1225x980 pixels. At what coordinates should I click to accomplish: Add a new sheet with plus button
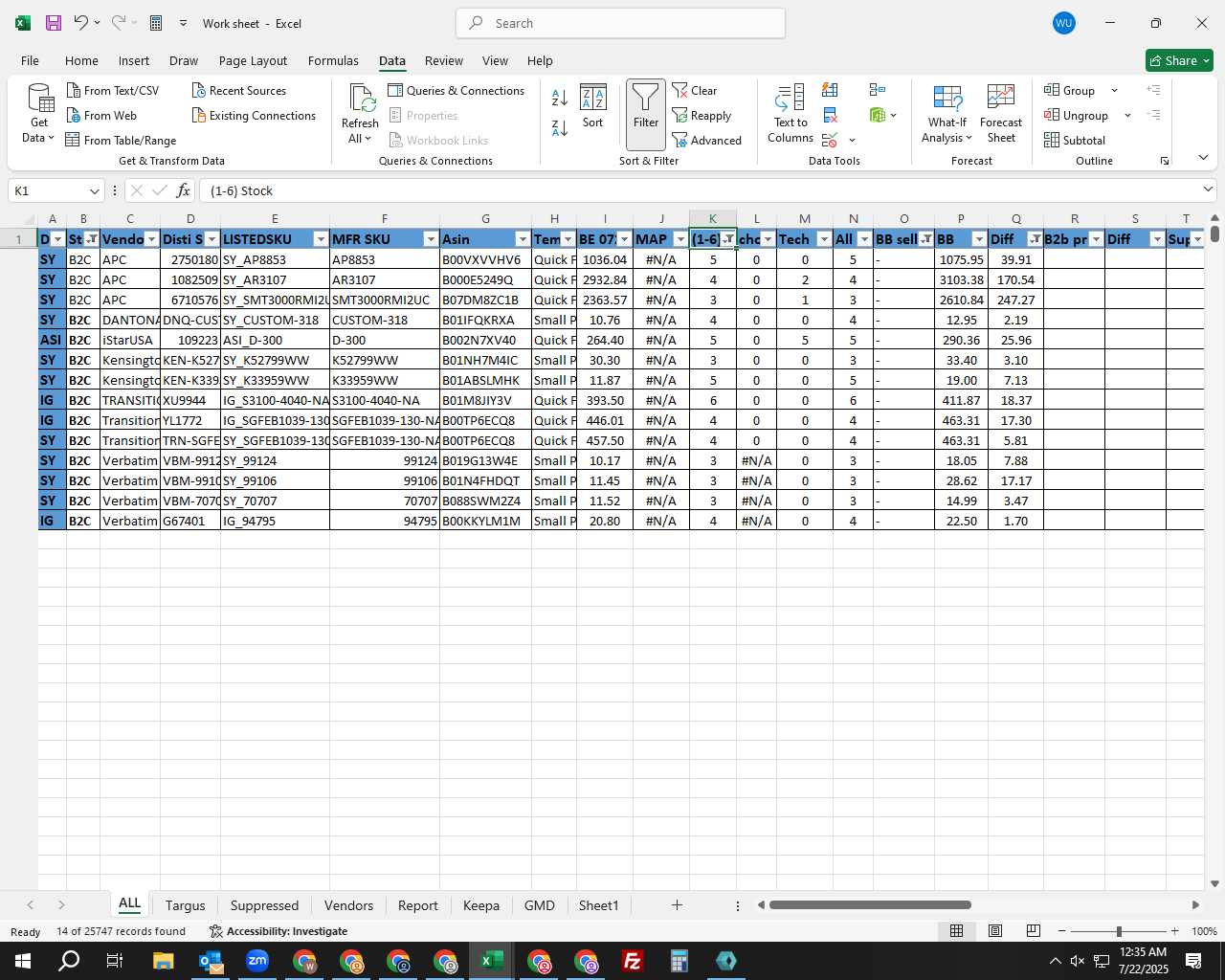tap(677, 904)
